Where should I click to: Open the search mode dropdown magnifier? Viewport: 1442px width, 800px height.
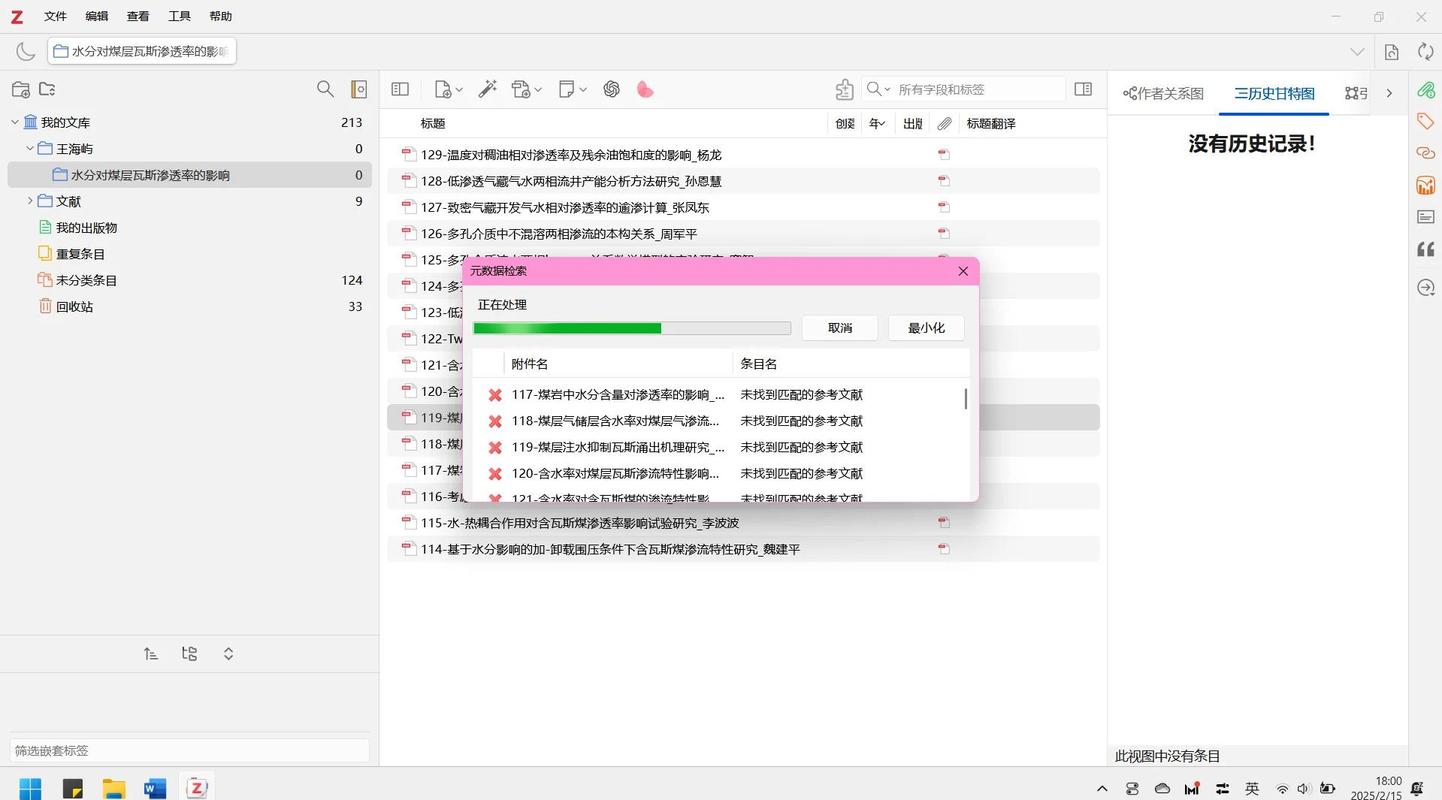878,89
